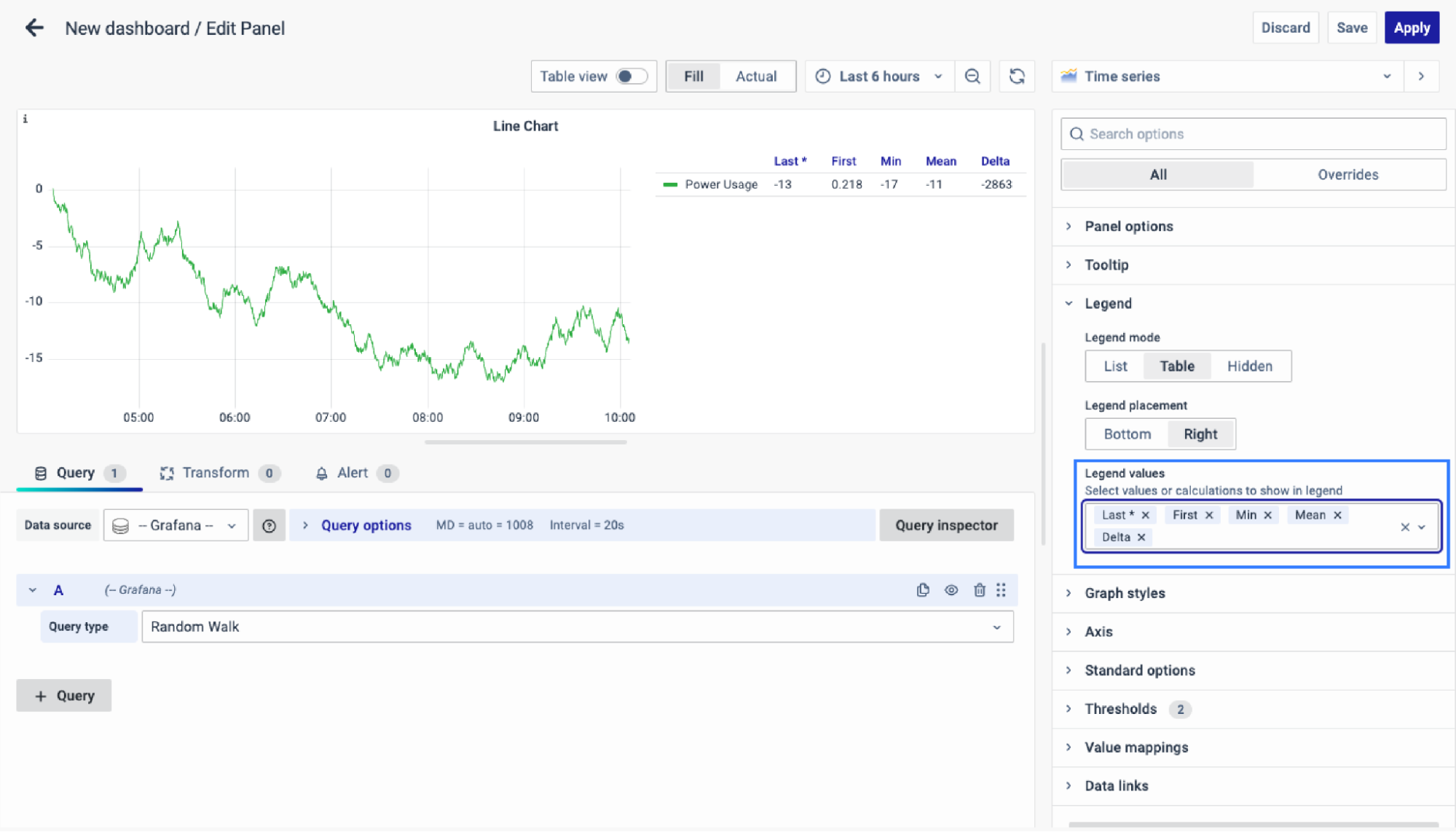Click the refresh dashboard icon
This screenshot has height=832, width=1456.
pyautogui.click(x=1017, y=76)
